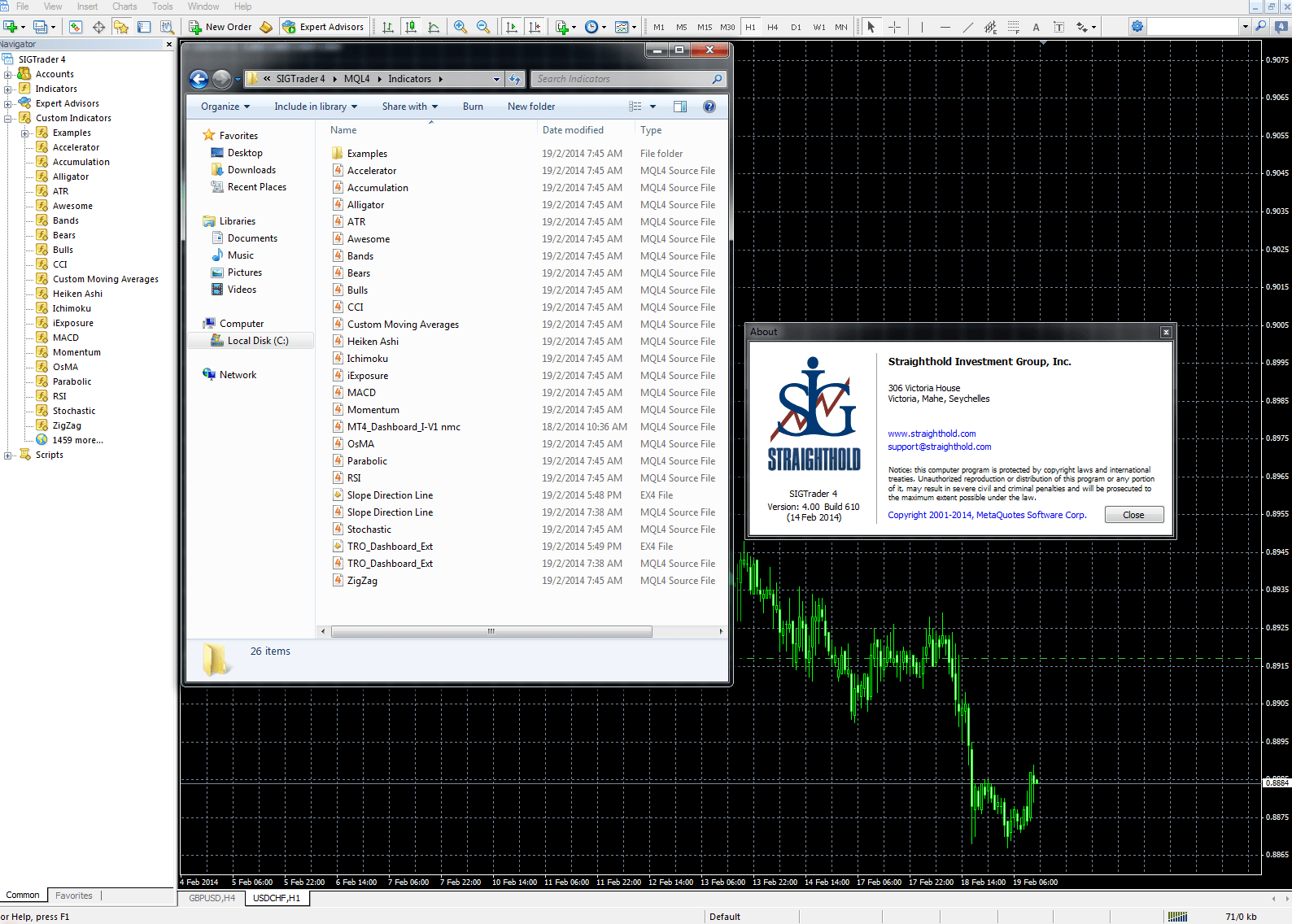
Task: Open the Strategy Tester icon
Action: click(167, 27)
